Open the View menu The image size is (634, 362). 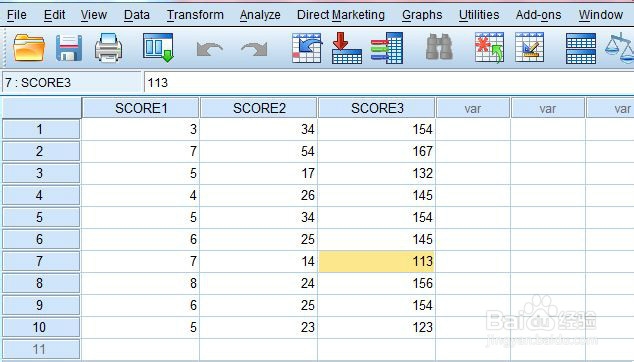pos(94,15)
